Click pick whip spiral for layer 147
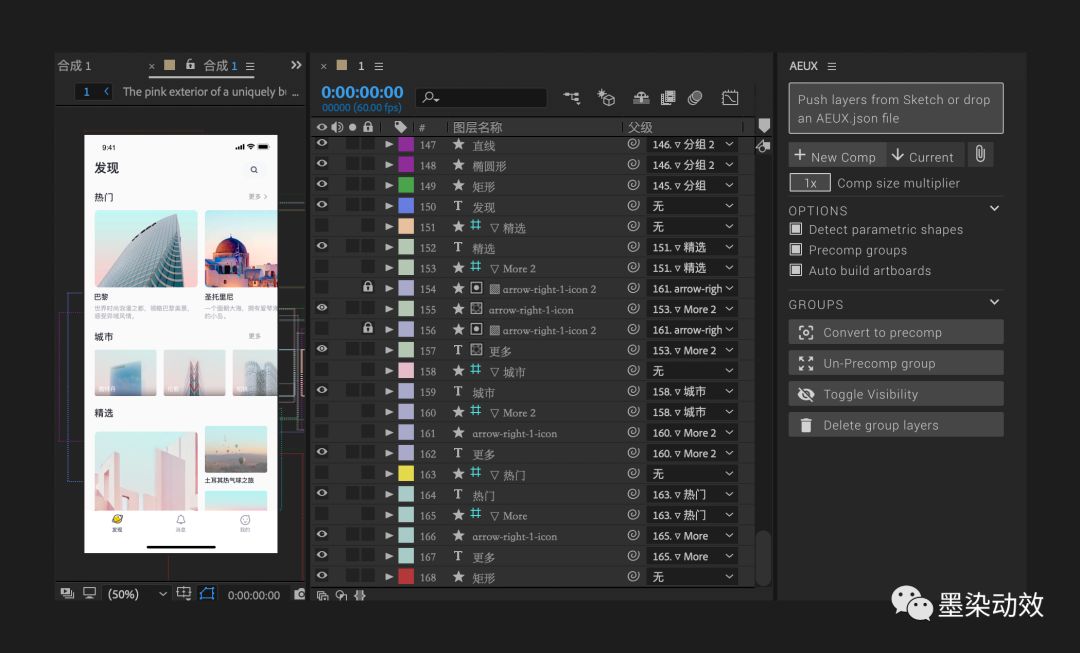 point(633,144)
